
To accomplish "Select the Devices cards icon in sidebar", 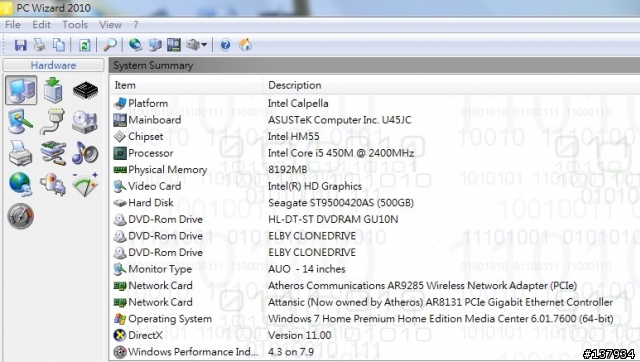I will click(x=53, y=153).
